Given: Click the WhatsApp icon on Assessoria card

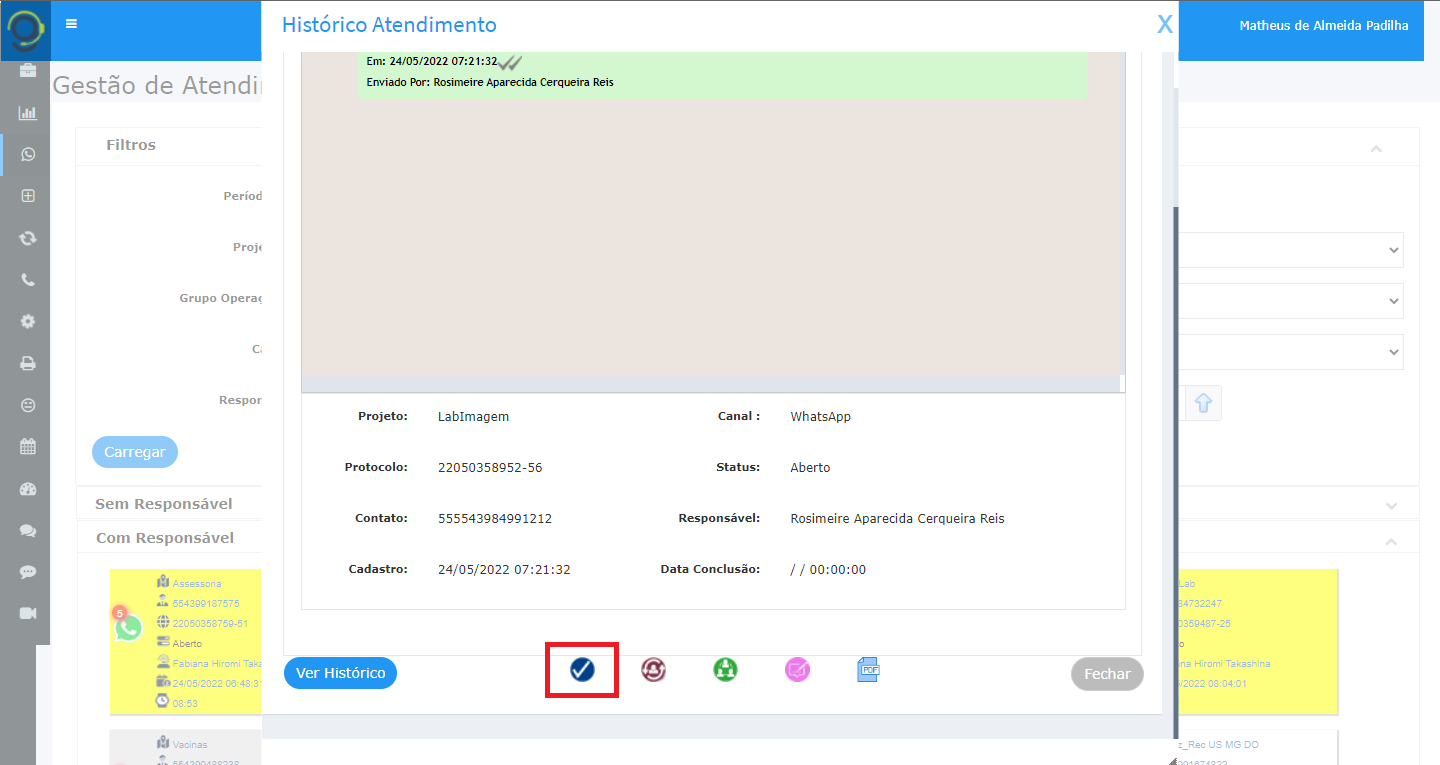Looking at the screenshot, I should tap(128, 628).
